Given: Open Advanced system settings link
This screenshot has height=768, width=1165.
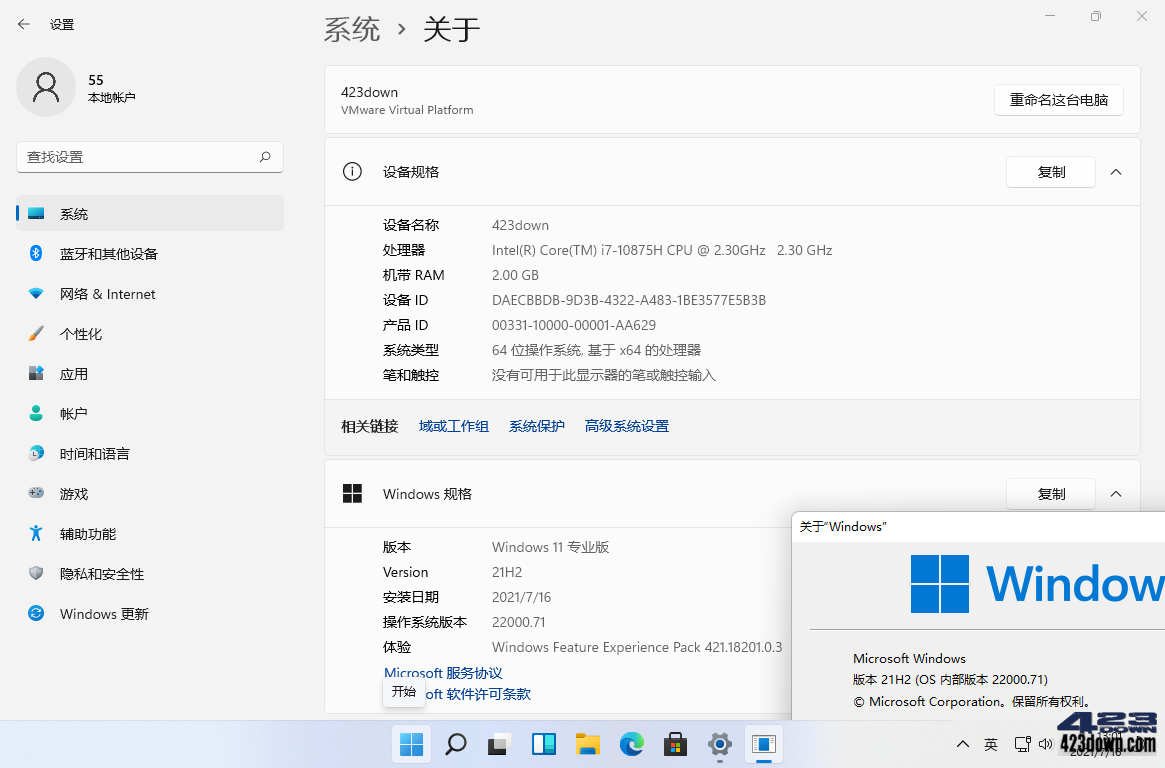Looking at the screenshot, I should (626, 426).
